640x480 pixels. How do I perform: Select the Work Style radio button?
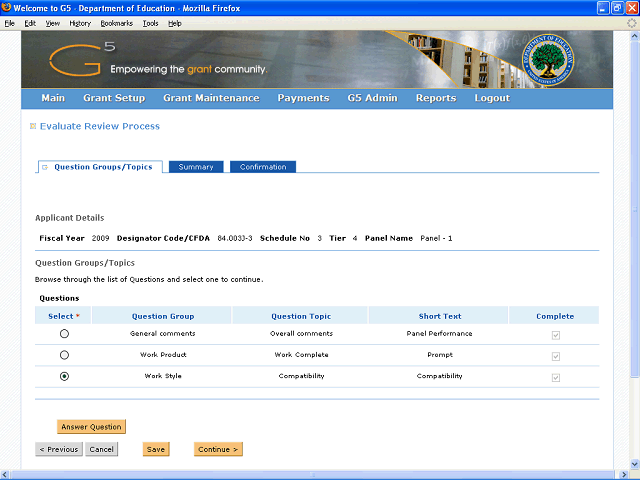pos(65,377)
